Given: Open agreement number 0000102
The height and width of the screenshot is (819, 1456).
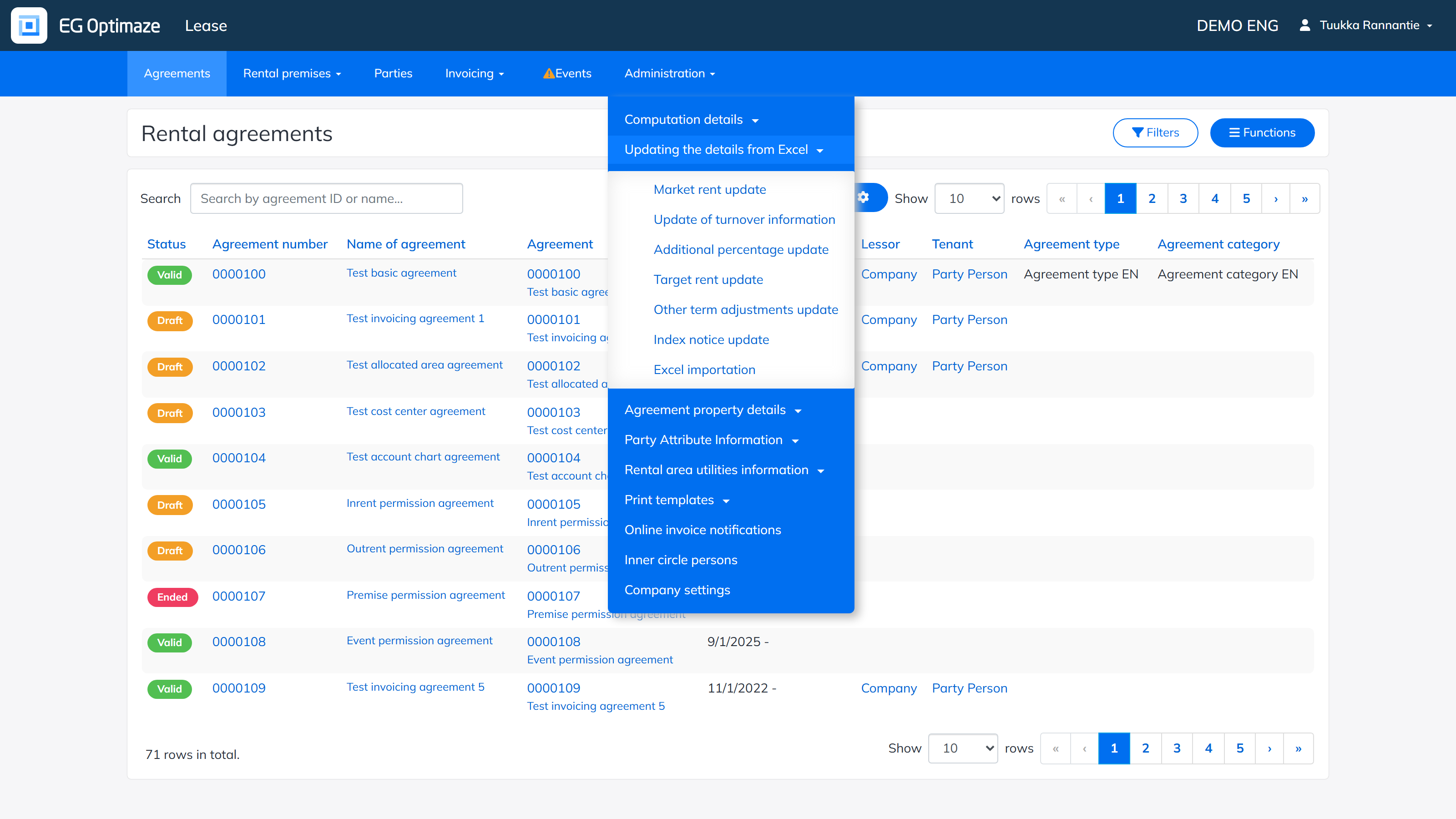Looking at the screenshot, I should click(x=239, y=366).
